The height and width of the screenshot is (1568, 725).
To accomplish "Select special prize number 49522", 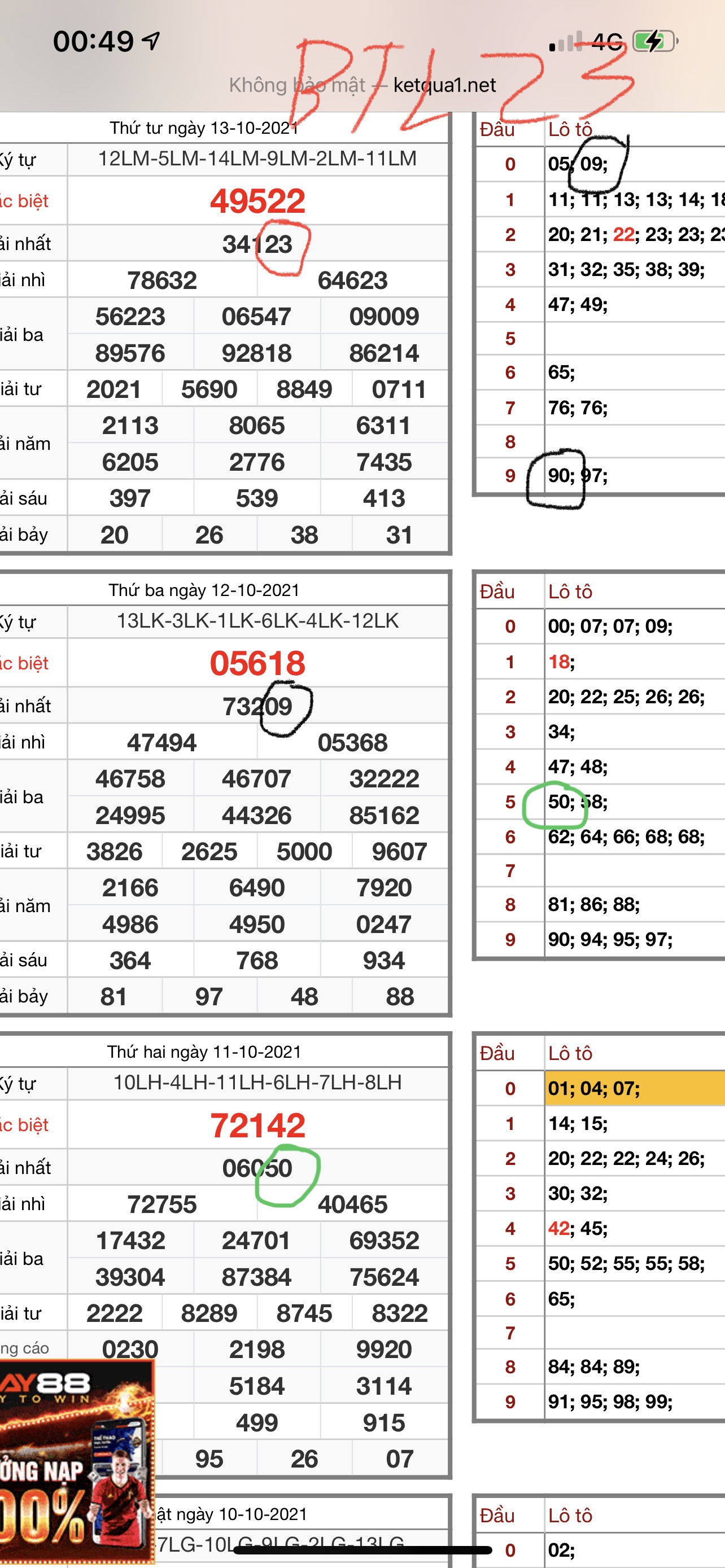I will (x=257, y=201).
